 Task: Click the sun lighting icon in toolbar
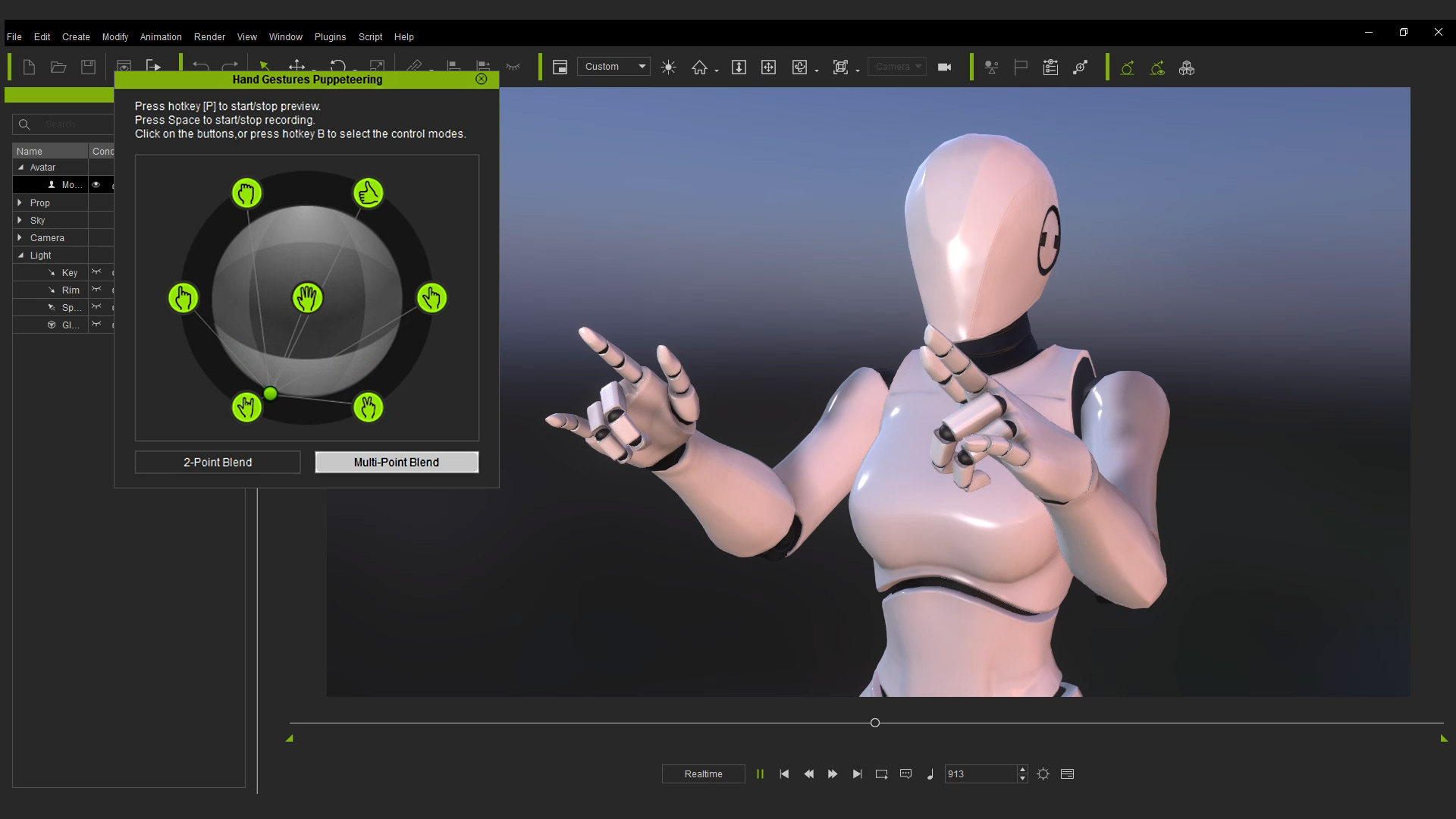tap(668, 67)
